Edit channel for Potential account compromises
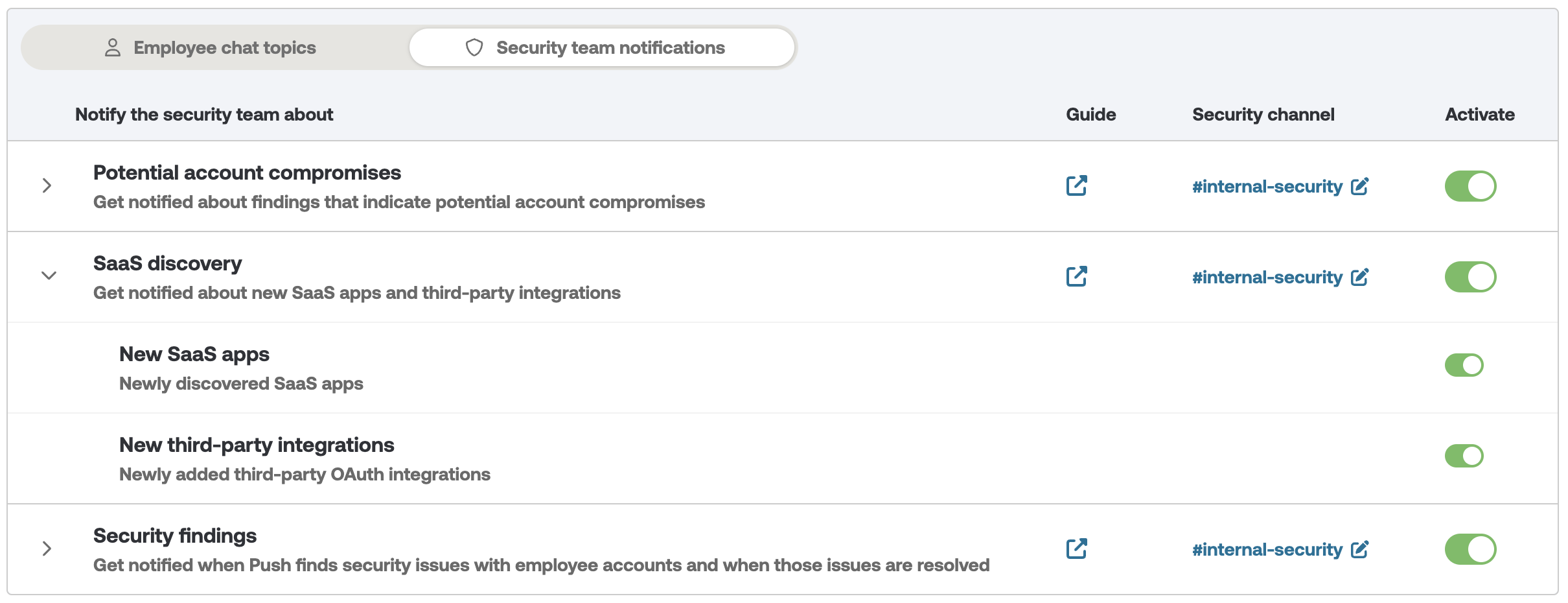 click(1359, 187)
